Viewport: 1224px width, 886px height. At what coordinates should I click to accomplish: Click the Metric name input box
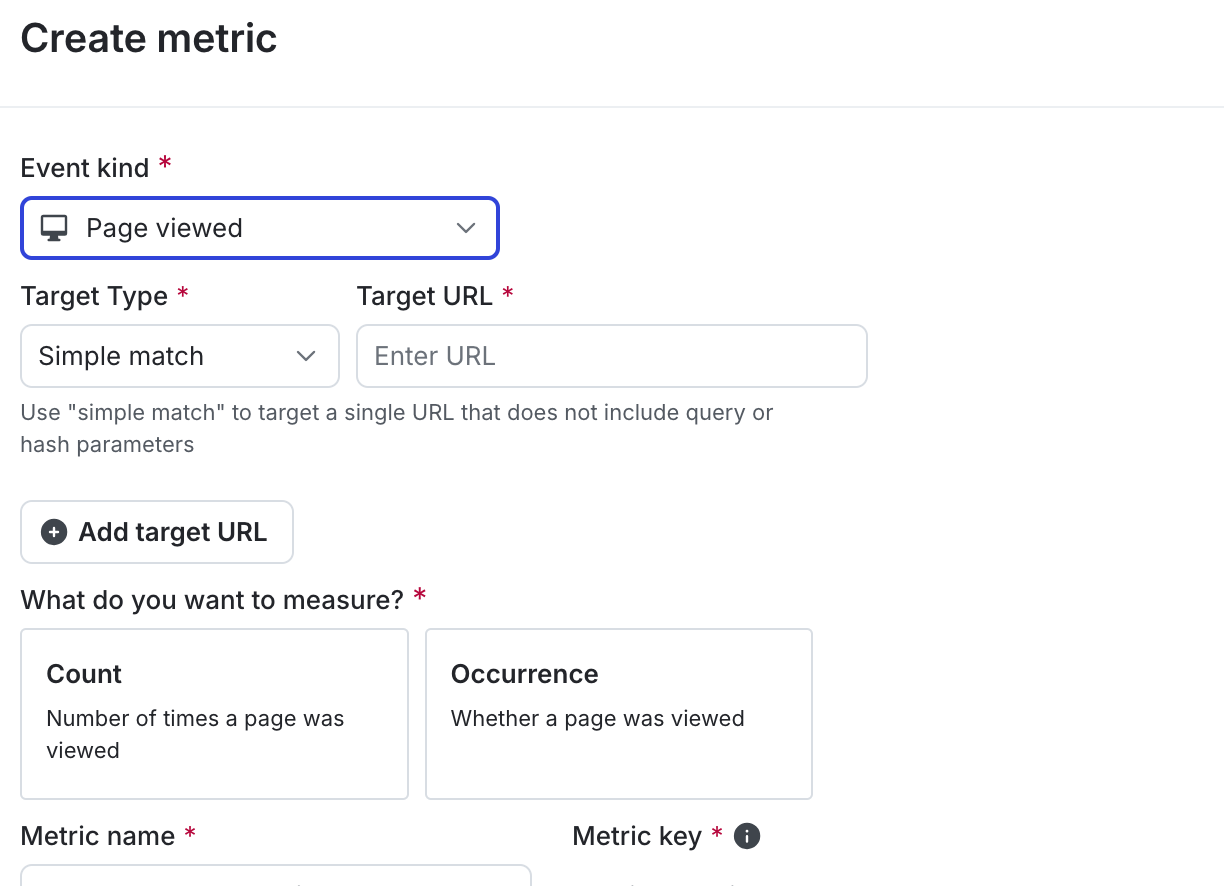(275, 880)
